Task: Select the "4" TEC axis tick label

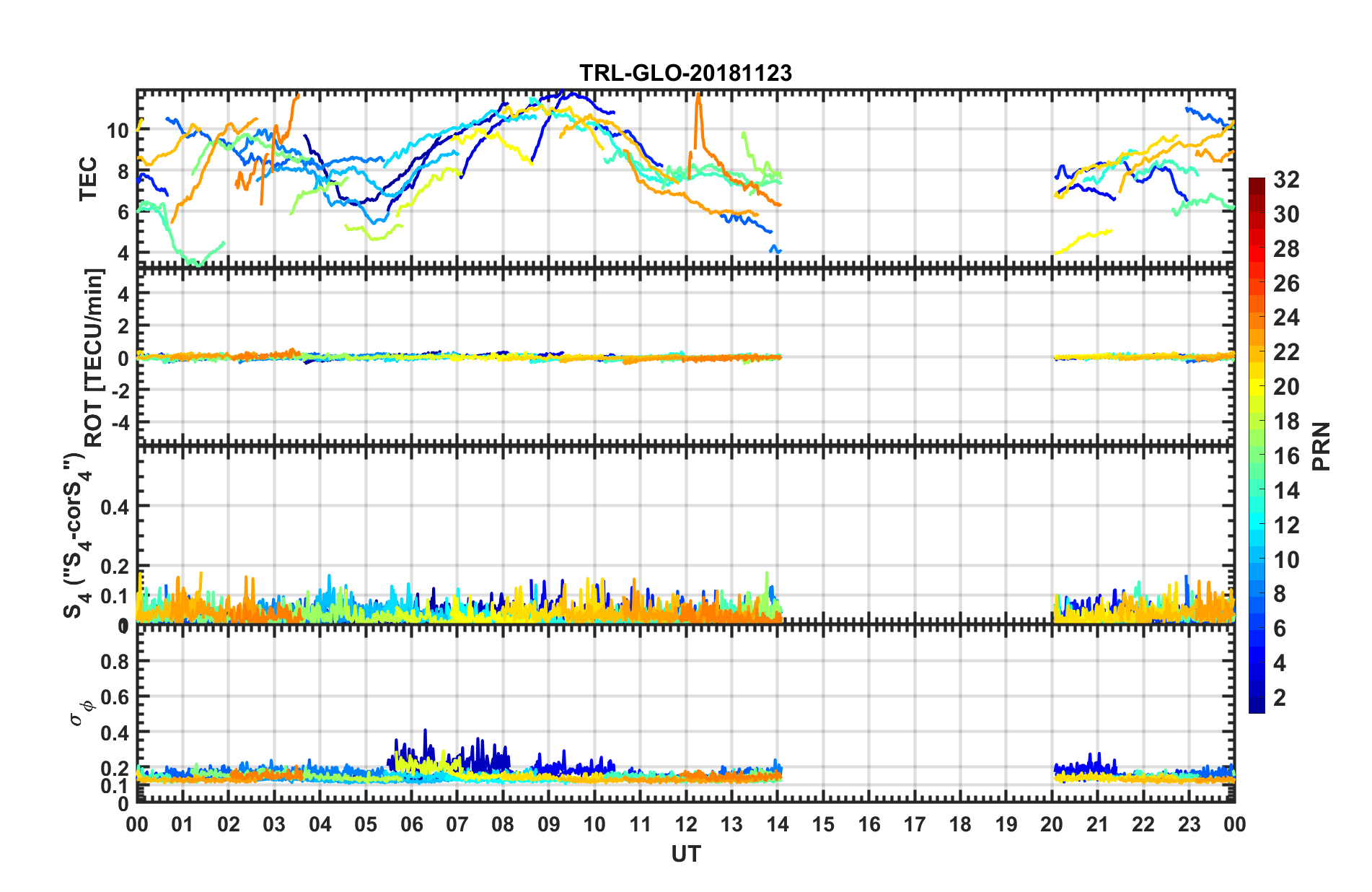Action: click(123, 253)
